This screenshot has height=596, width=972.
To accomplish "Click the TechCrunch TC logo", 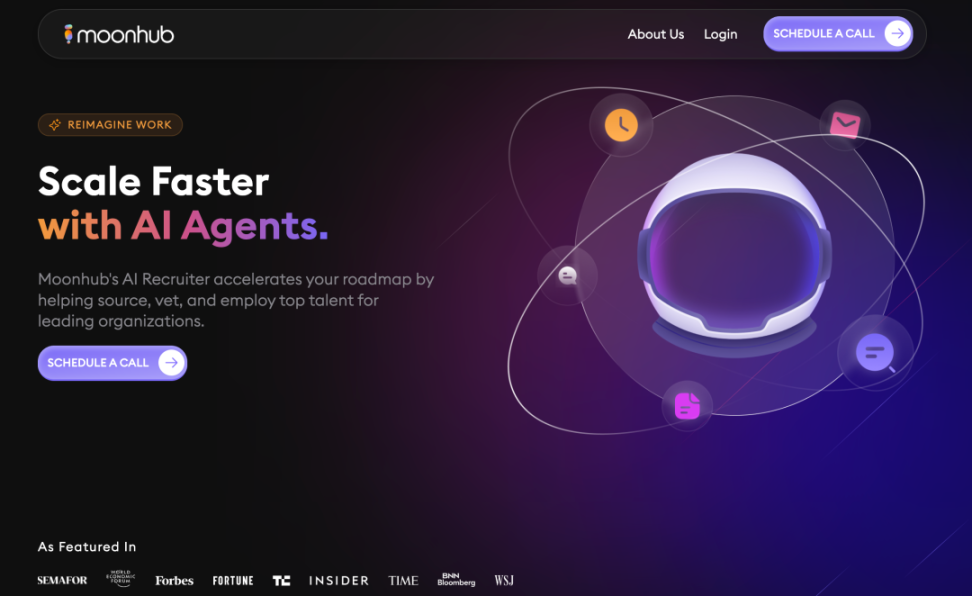I will pyautogui.click(x=281, y=580).
